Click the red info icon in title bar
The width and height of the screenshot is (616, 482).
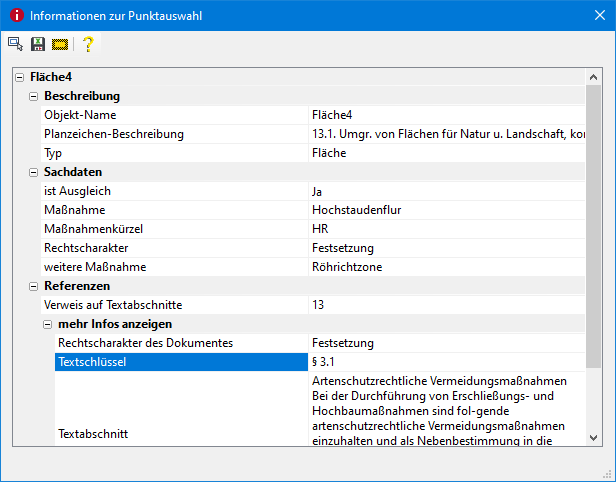coord(15,16)
